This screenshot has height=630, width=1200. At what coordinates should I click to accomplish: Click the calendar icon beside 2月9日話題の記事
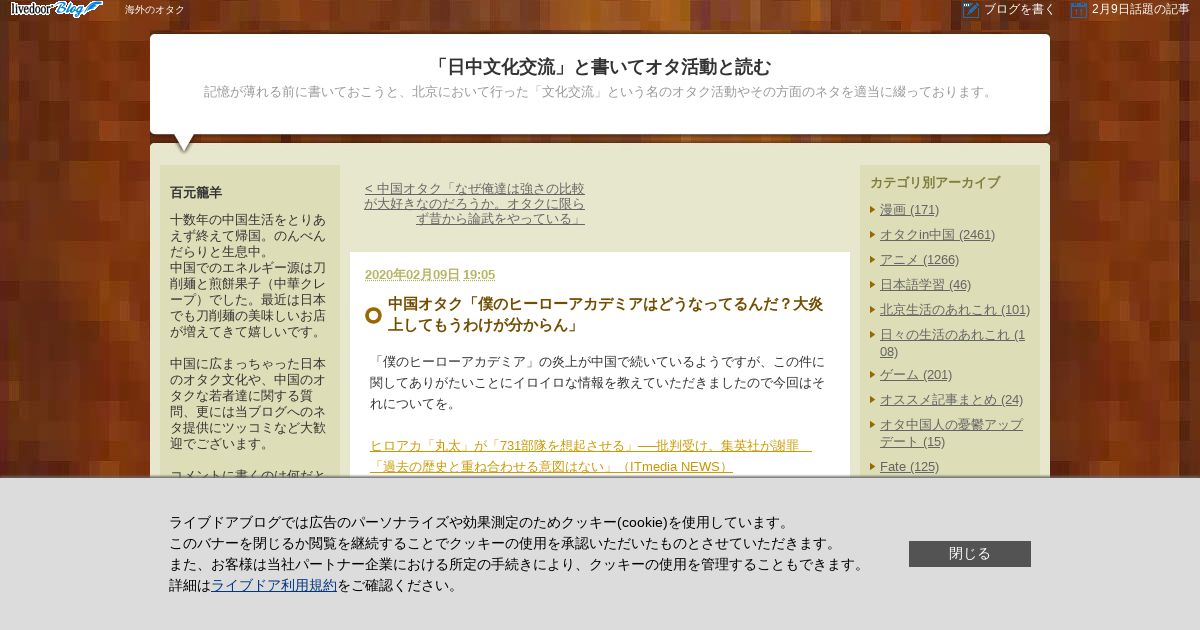click(x=1078, y=10)
